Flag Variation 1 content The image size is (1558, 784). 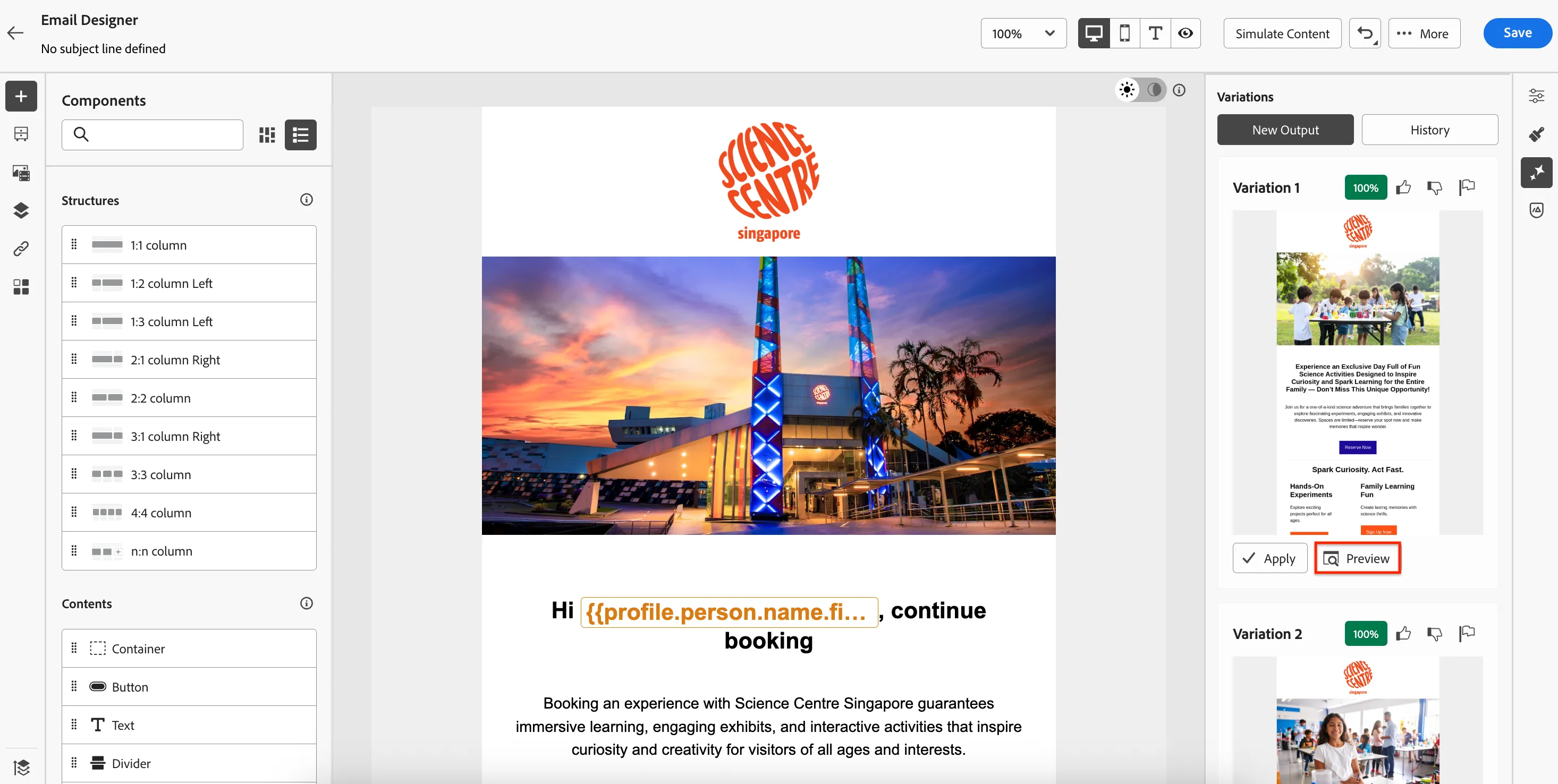[1467, 188]
